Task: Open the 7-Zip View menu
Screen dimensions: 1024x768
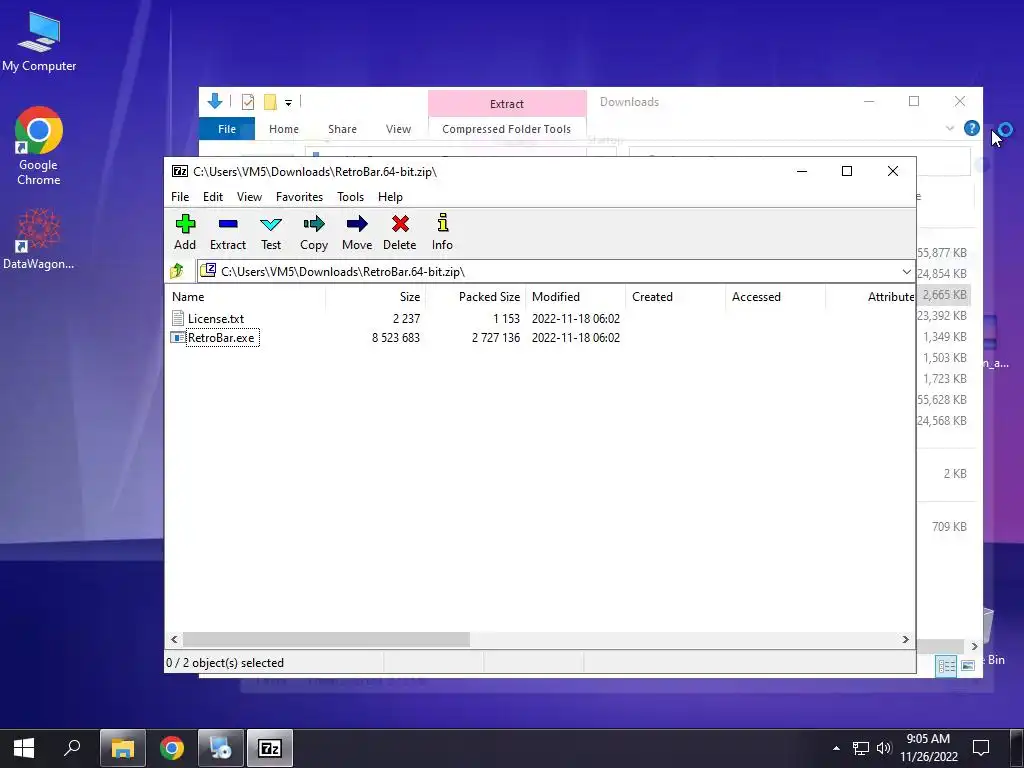Action: 249,197
